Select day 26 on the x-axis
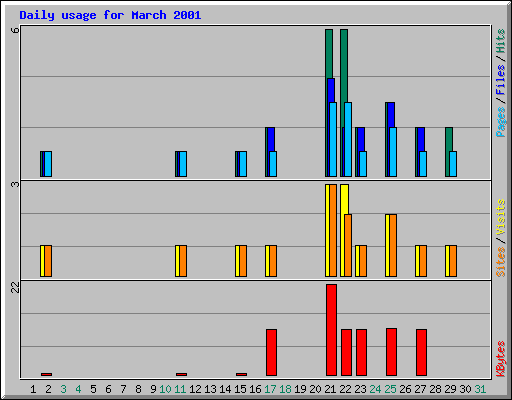 click(x=405, y=389)
